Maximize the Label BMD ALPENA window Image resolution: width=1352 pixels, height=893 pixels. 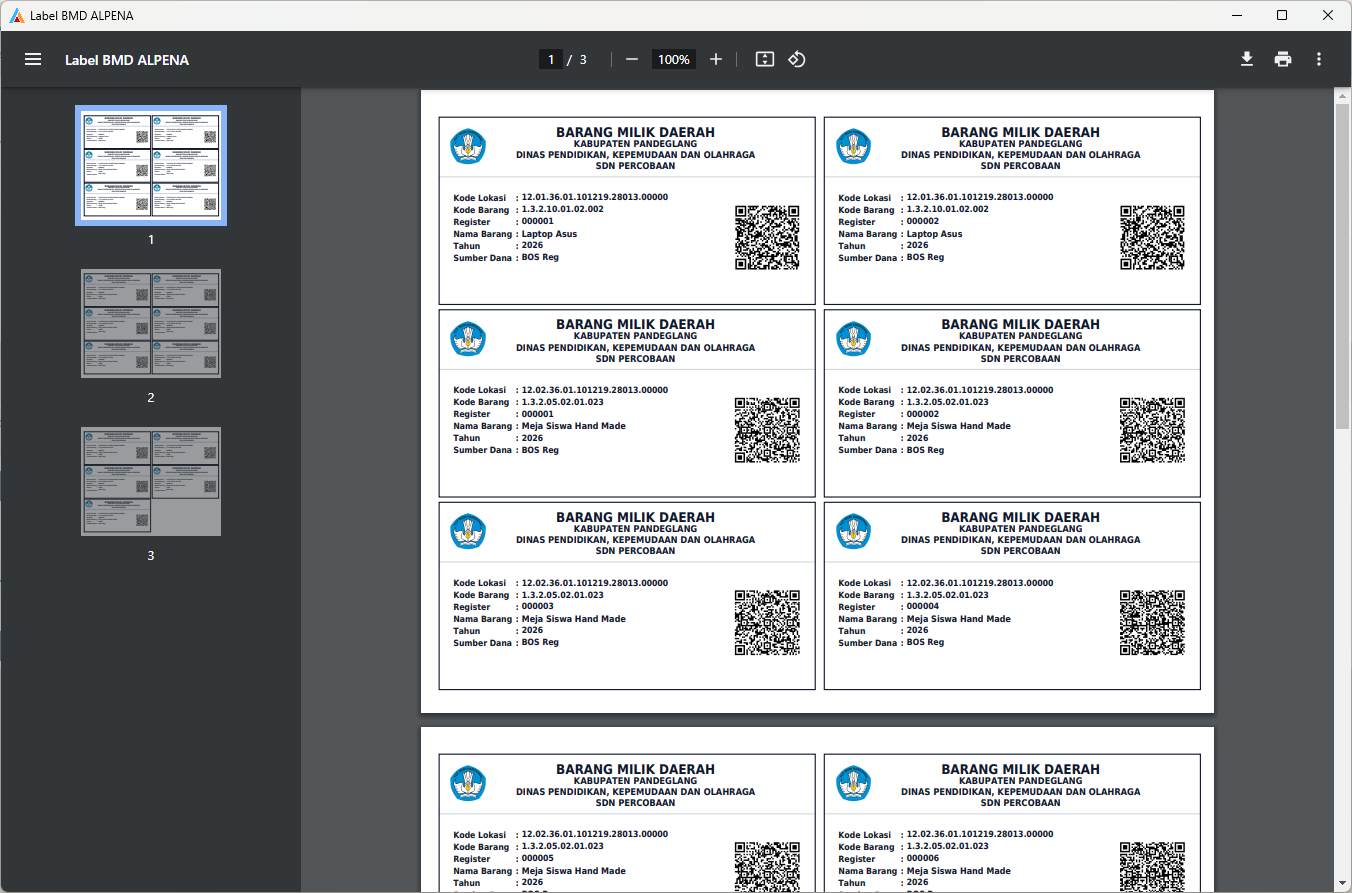pyautogui.click(x=1282, y=15)
